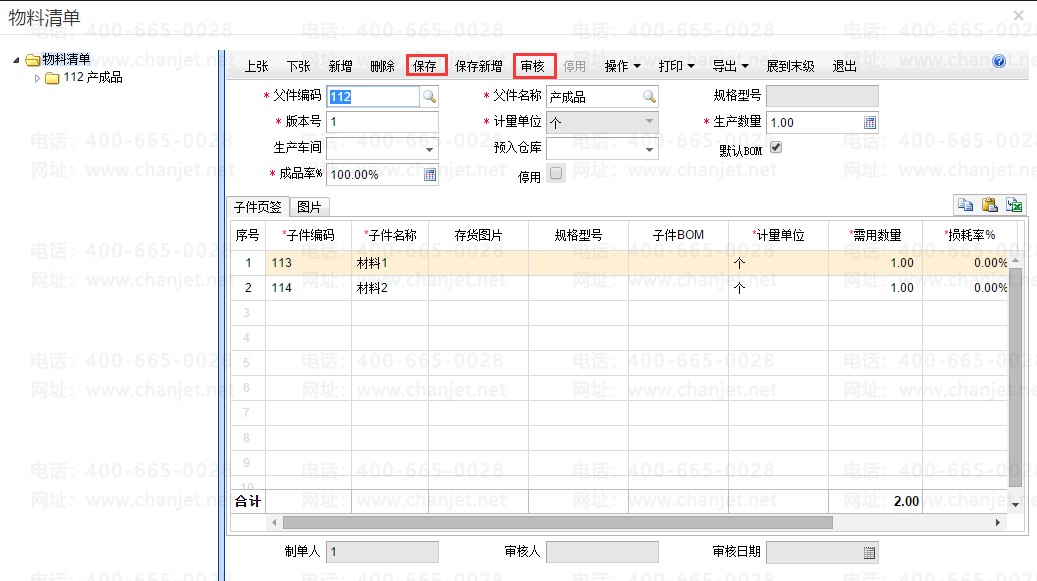Image resolution: width=1037 pixels, height=581 pixels.
Task: Switch to the 子件页签 tab
Action: (258, 207)
